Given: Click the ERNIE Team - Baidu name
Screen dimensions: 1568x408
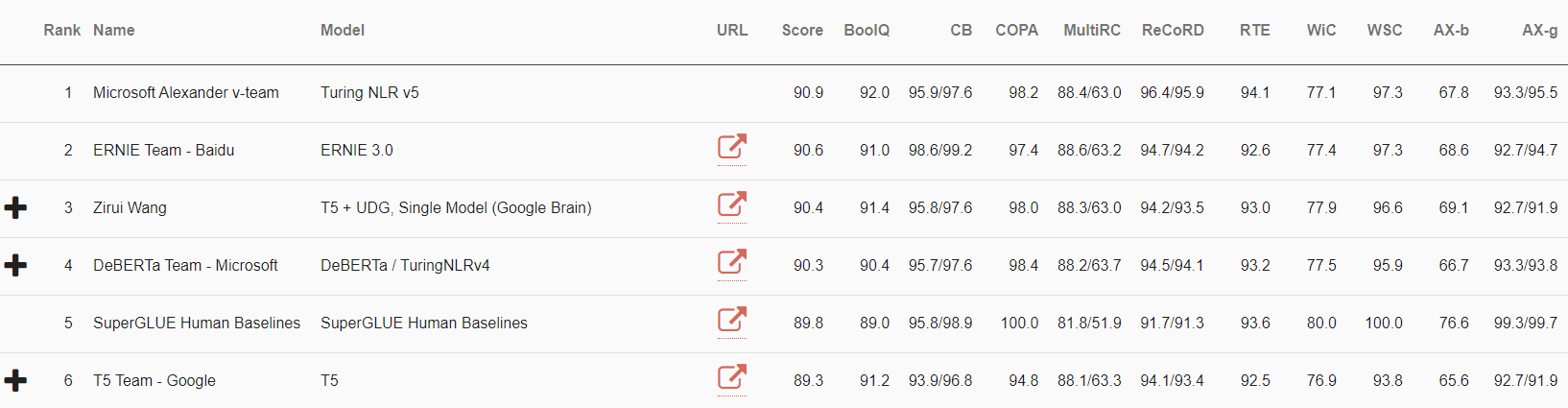Looking at the screenshot, I should point(163,151).
